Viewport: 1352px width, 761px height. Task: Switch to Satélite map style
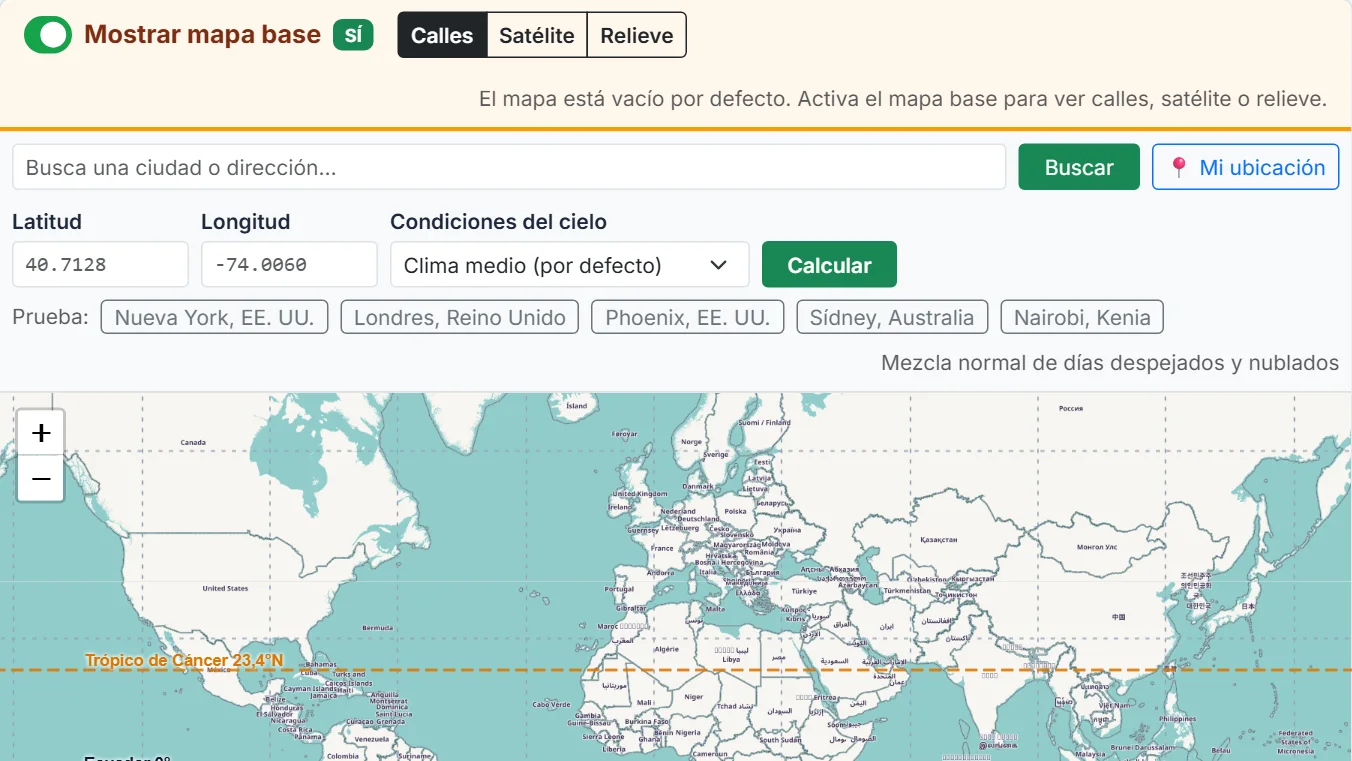pos(537,35)
